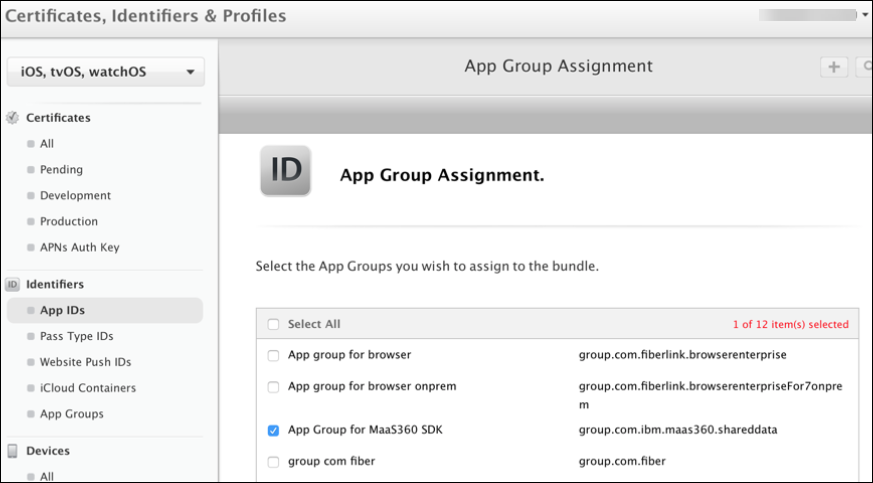Open Website Push IDs
Viewport: 873px width, 483px height.
[x=85, y=362]
